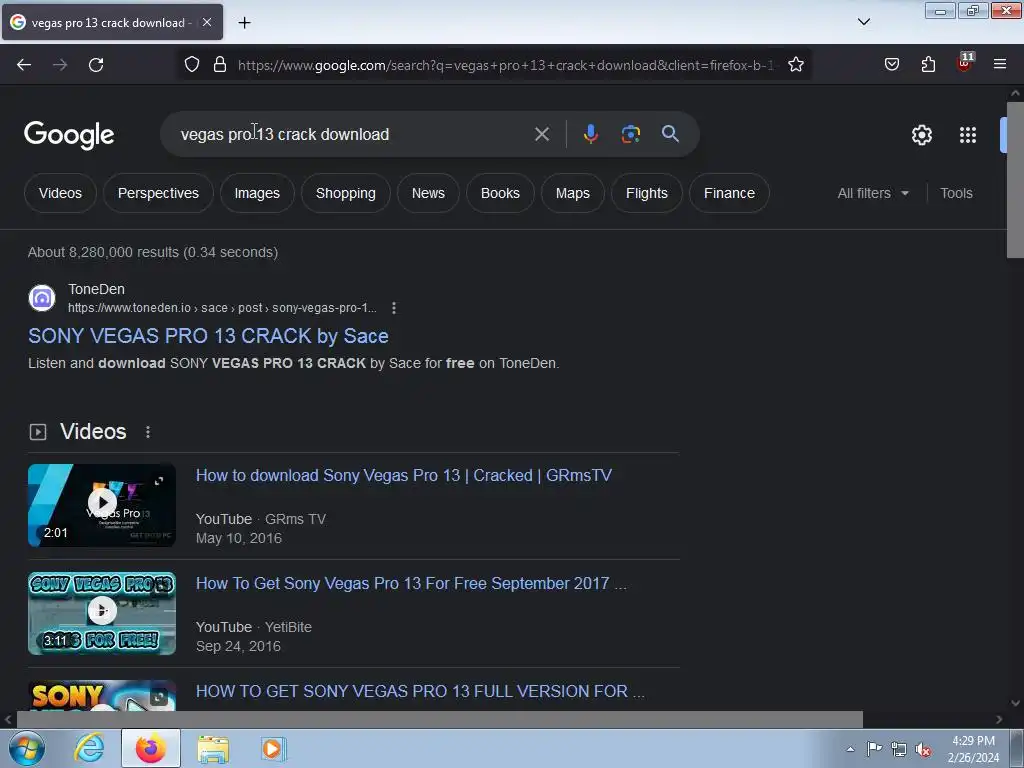Click the horizontal scrollbar thumb
The image size is (1024, 768).
(439, 719)
